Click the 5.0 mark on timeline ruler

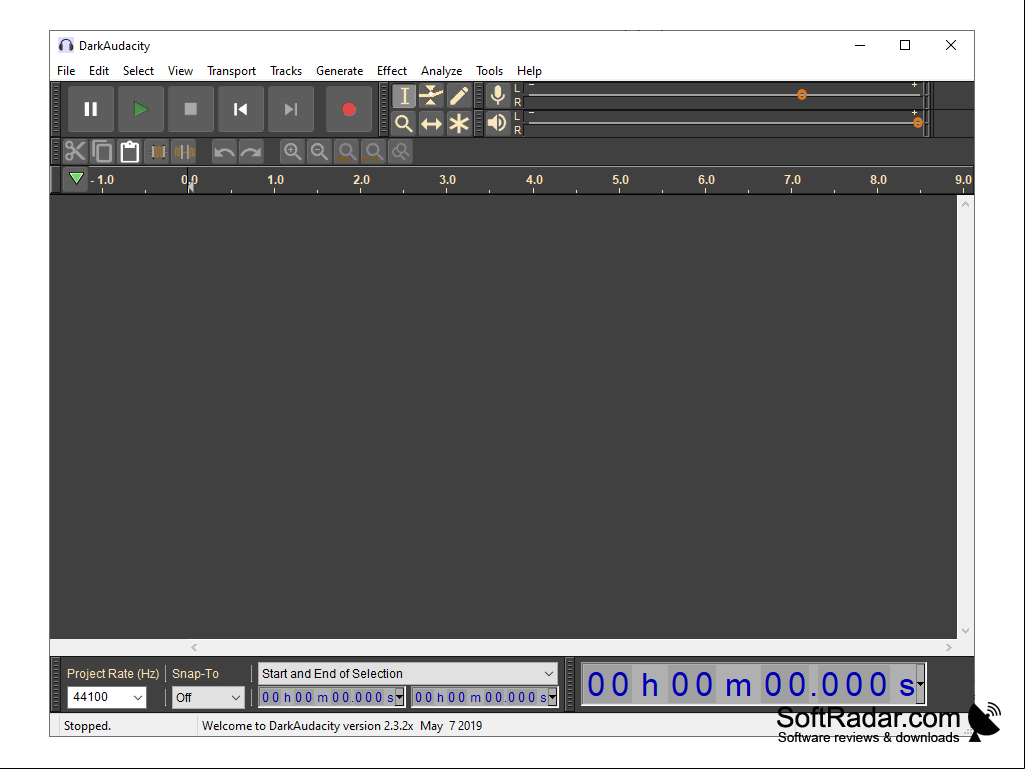coord(620,180)
